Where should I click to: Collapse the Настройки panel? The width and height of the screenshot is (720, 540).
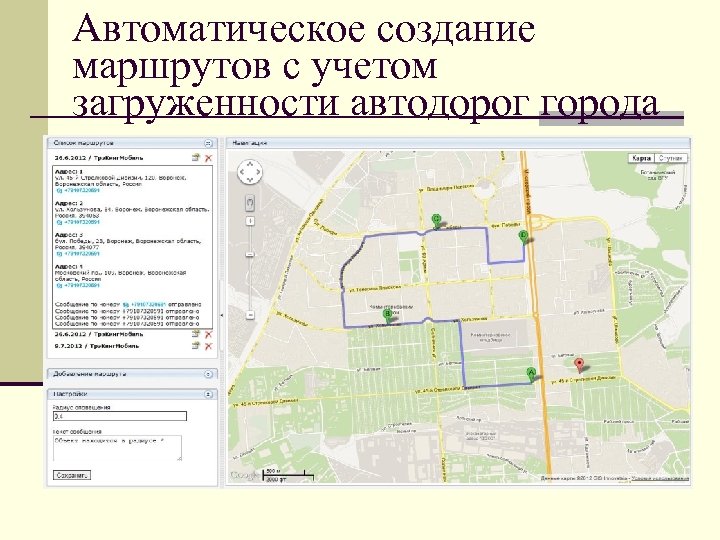pyautogui.click(x=208, y=394)
